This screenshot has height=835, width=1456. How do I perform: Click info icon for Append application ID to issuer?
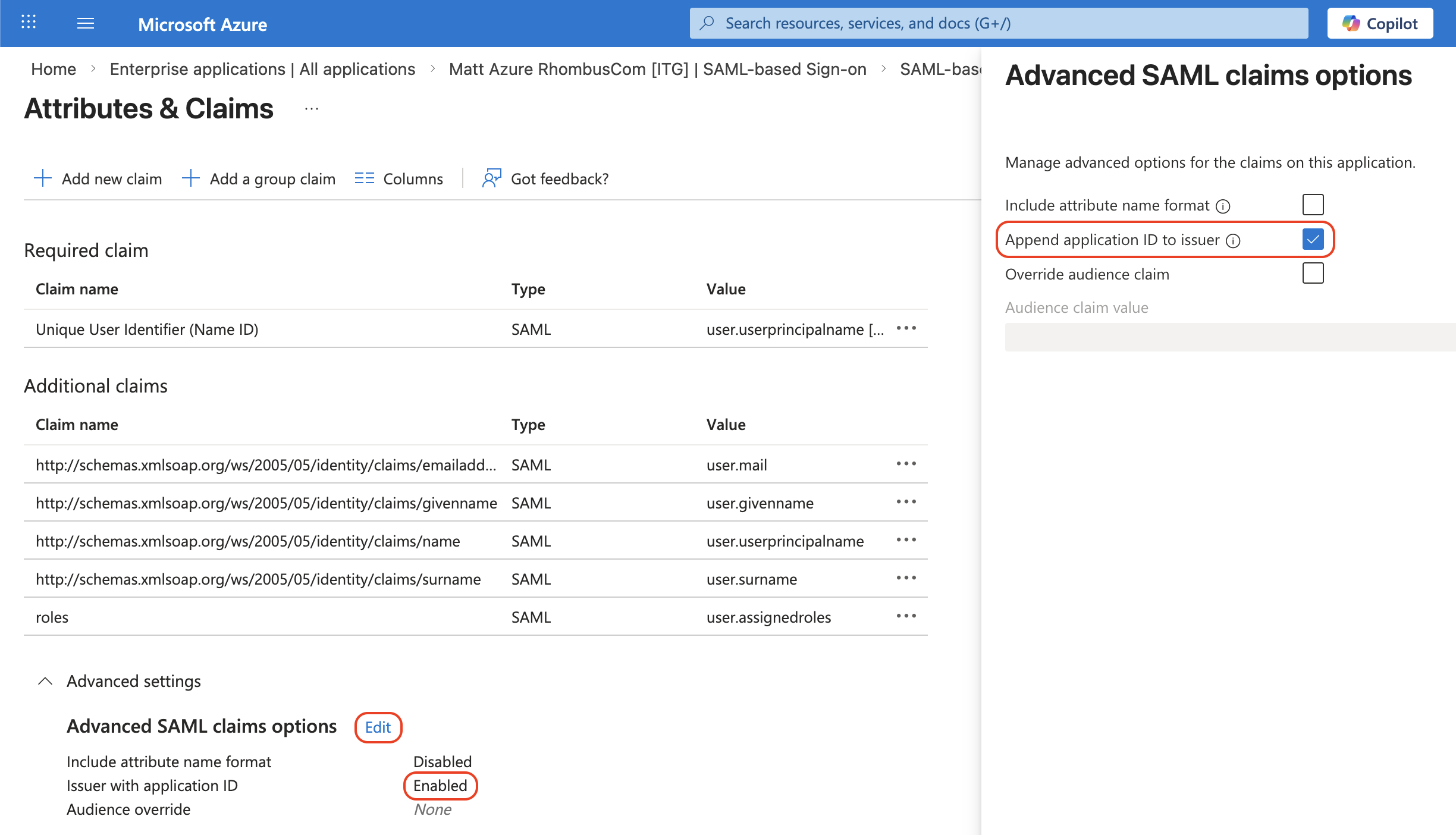(x=1234, y=240)
